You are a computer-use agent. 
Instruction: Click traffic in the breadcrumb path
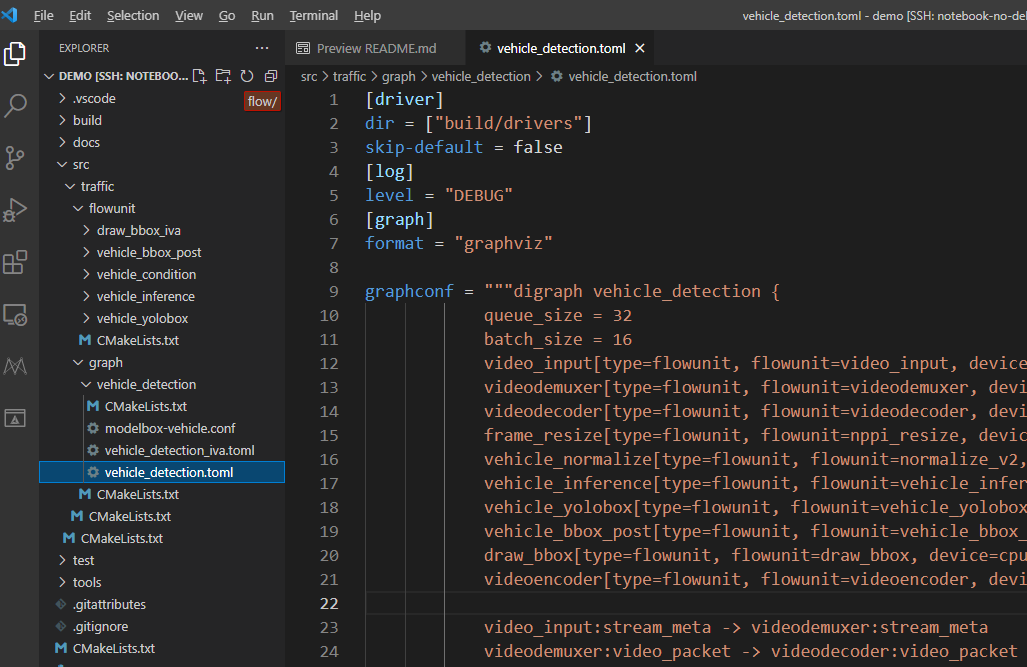click(x=349, y=77)
